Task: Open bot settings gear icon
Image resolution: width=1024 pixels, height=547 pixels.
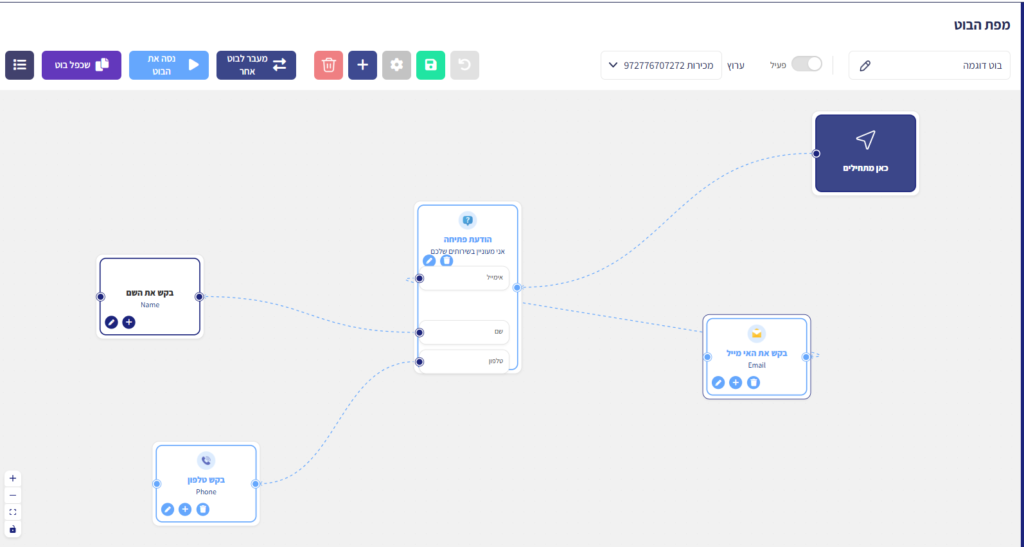Action: pos(396,65)
